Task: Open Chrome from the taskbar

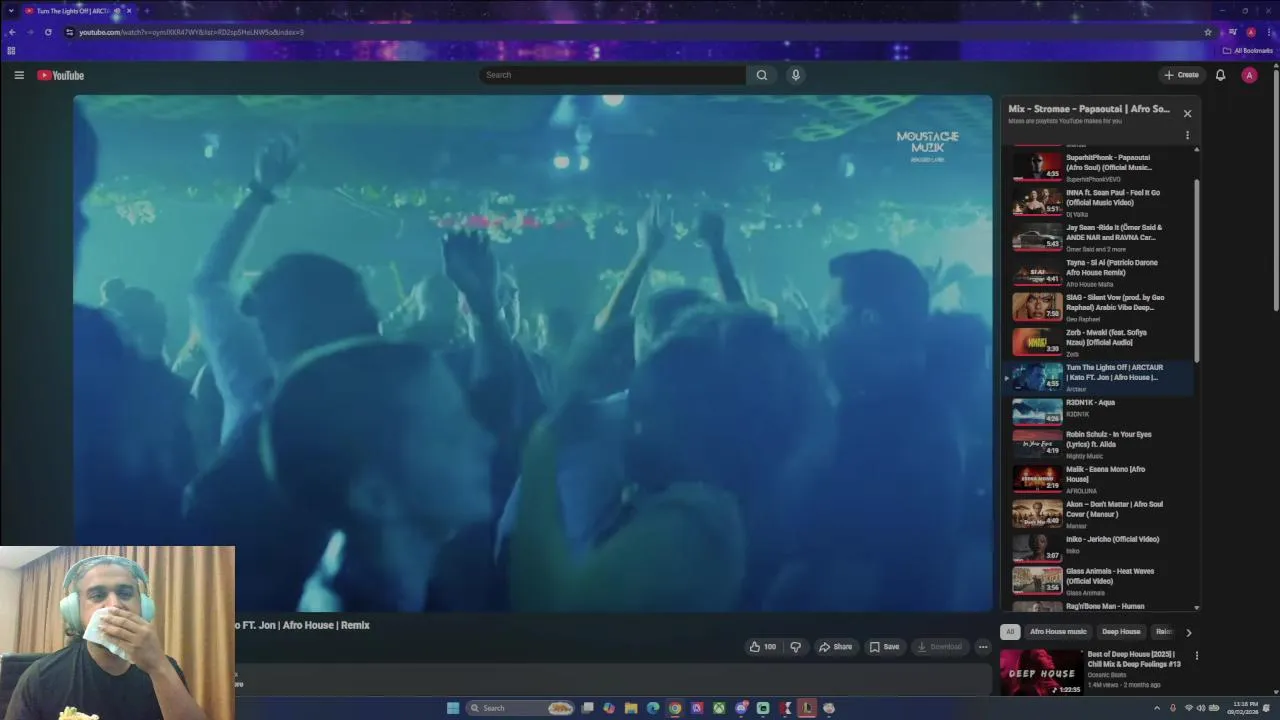Action: (x=675, y=708)
